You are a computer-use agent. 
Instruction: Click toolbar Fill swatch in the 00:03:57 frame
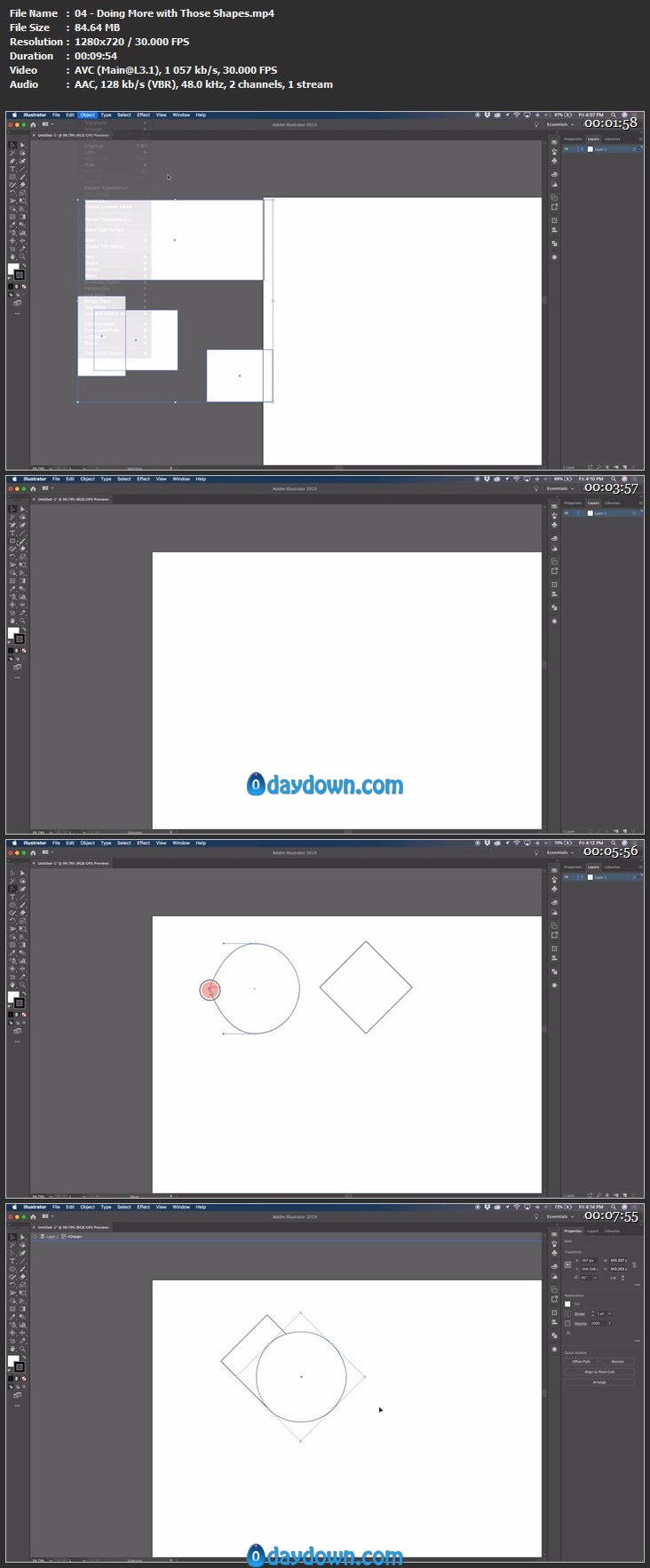click(12, 631)
